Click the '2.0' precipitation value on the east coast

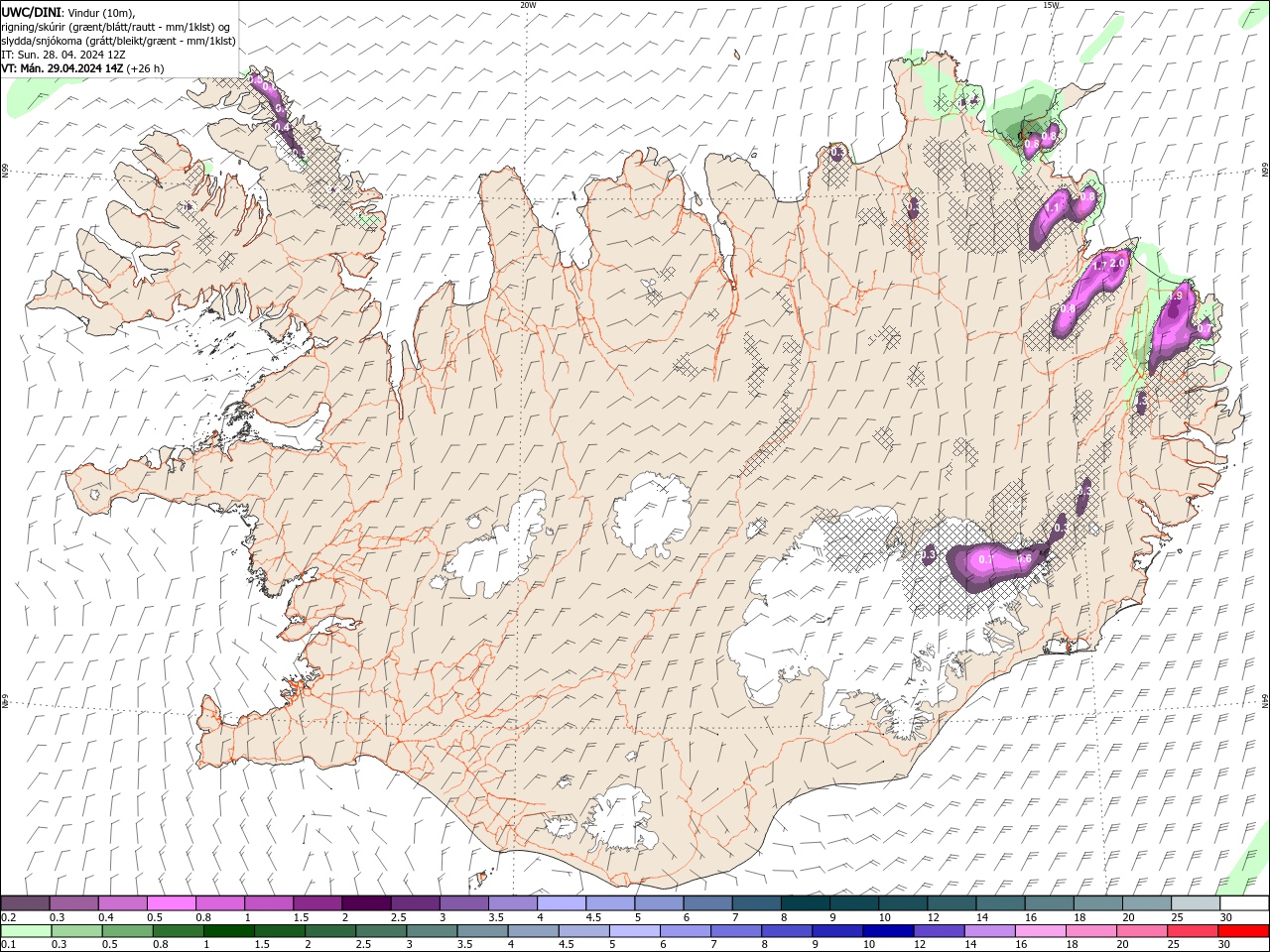pos(1117,263)
